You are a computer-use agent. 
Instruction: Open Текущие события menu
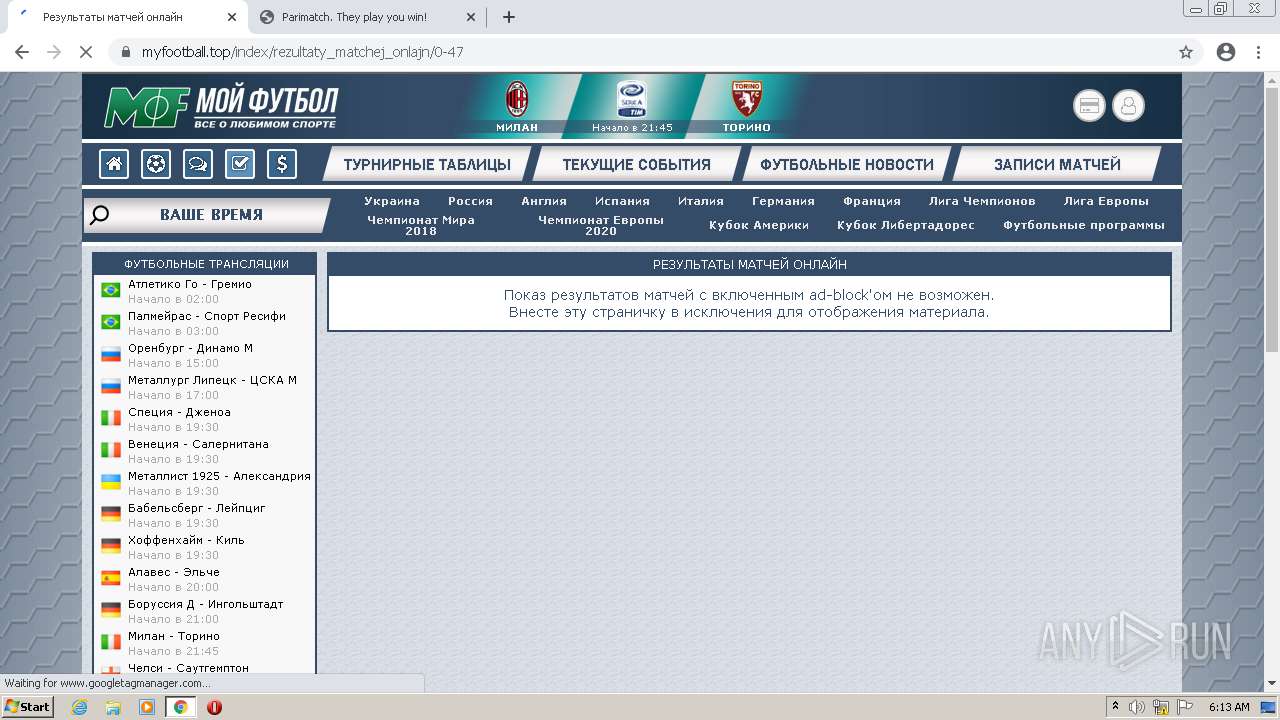pos(636,164)
